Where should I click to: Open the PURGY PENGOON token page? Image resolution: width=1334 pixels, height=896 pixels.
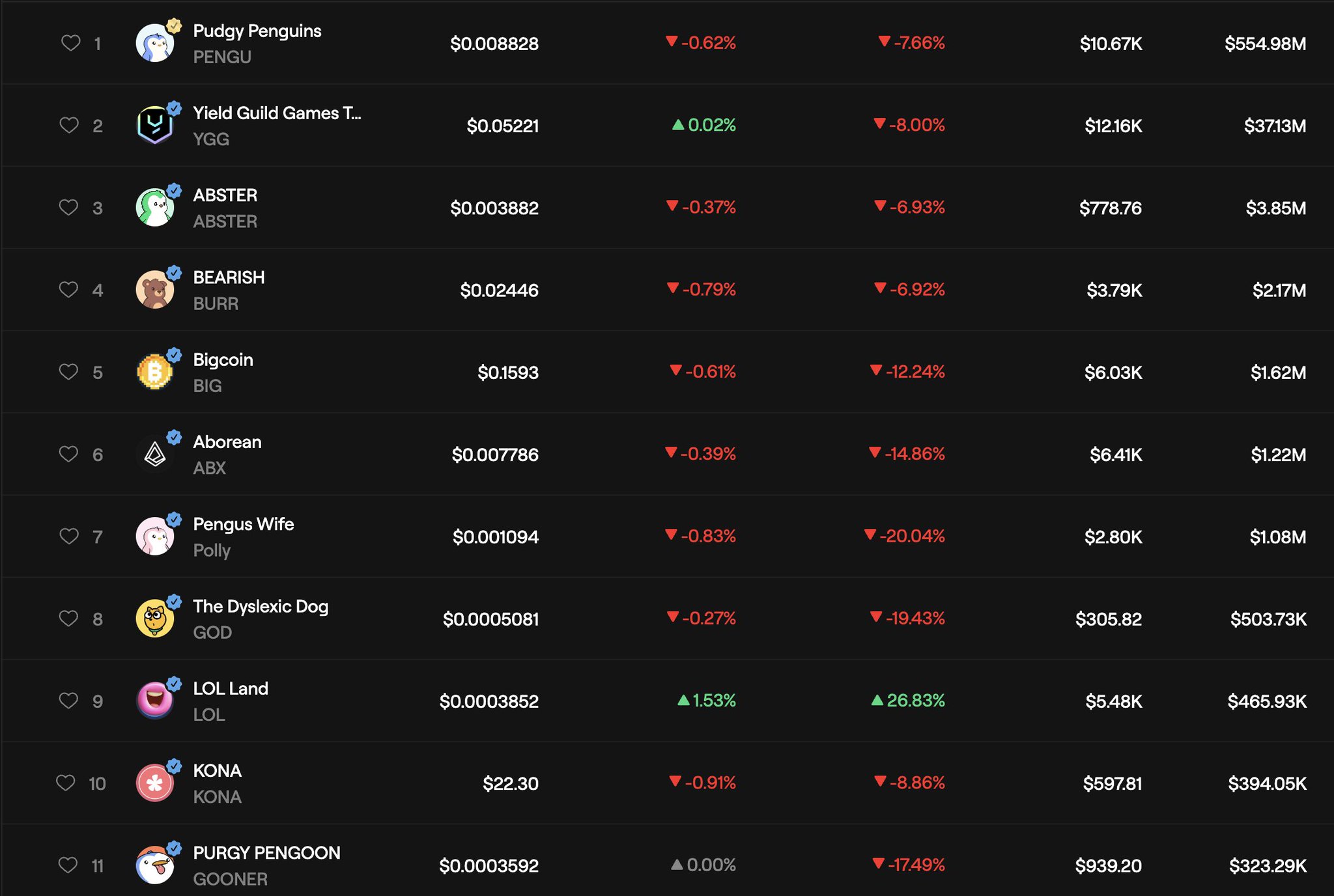click(266, 853)
